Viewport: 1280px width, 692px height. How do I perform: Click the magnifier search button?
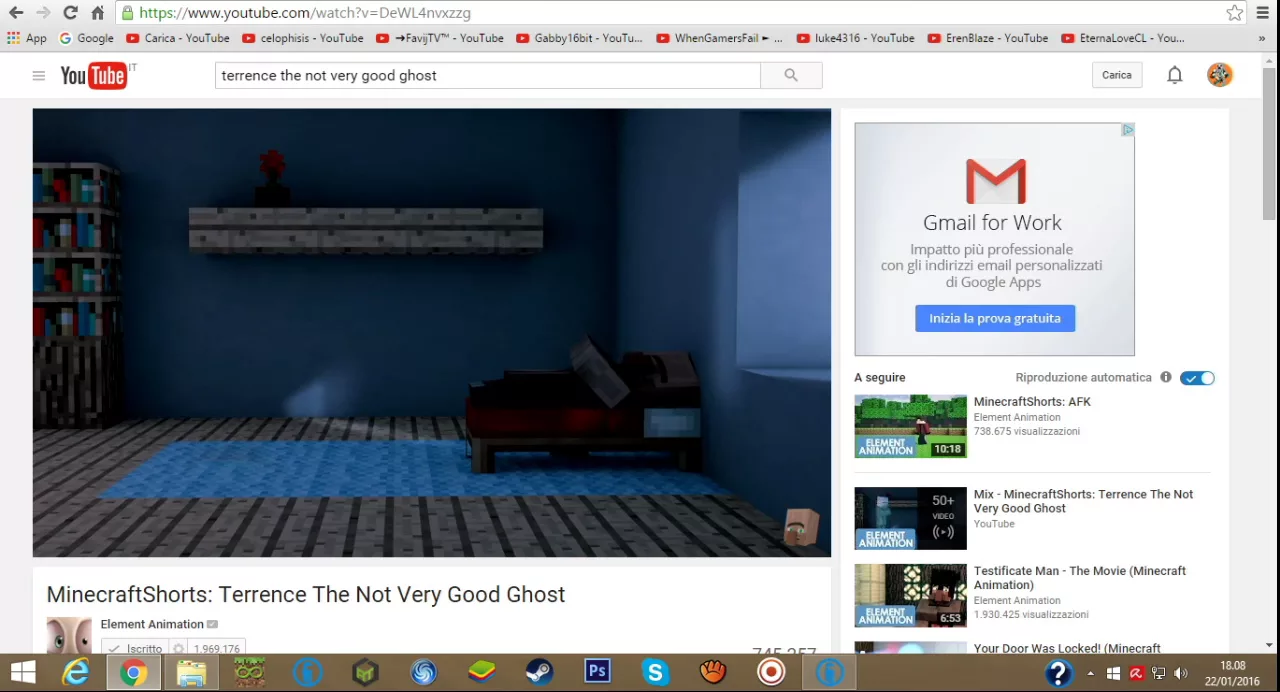point(791,75)
